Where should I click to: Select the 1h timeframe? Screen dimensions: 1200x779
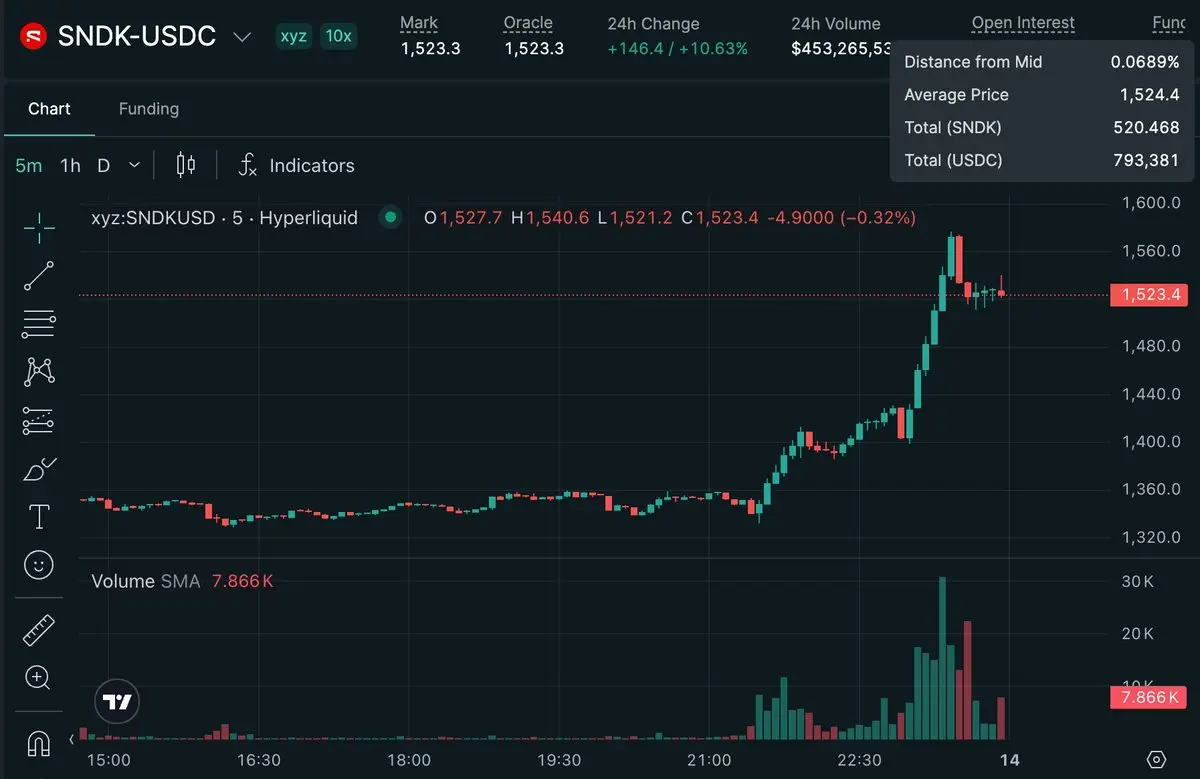(70, 166)
